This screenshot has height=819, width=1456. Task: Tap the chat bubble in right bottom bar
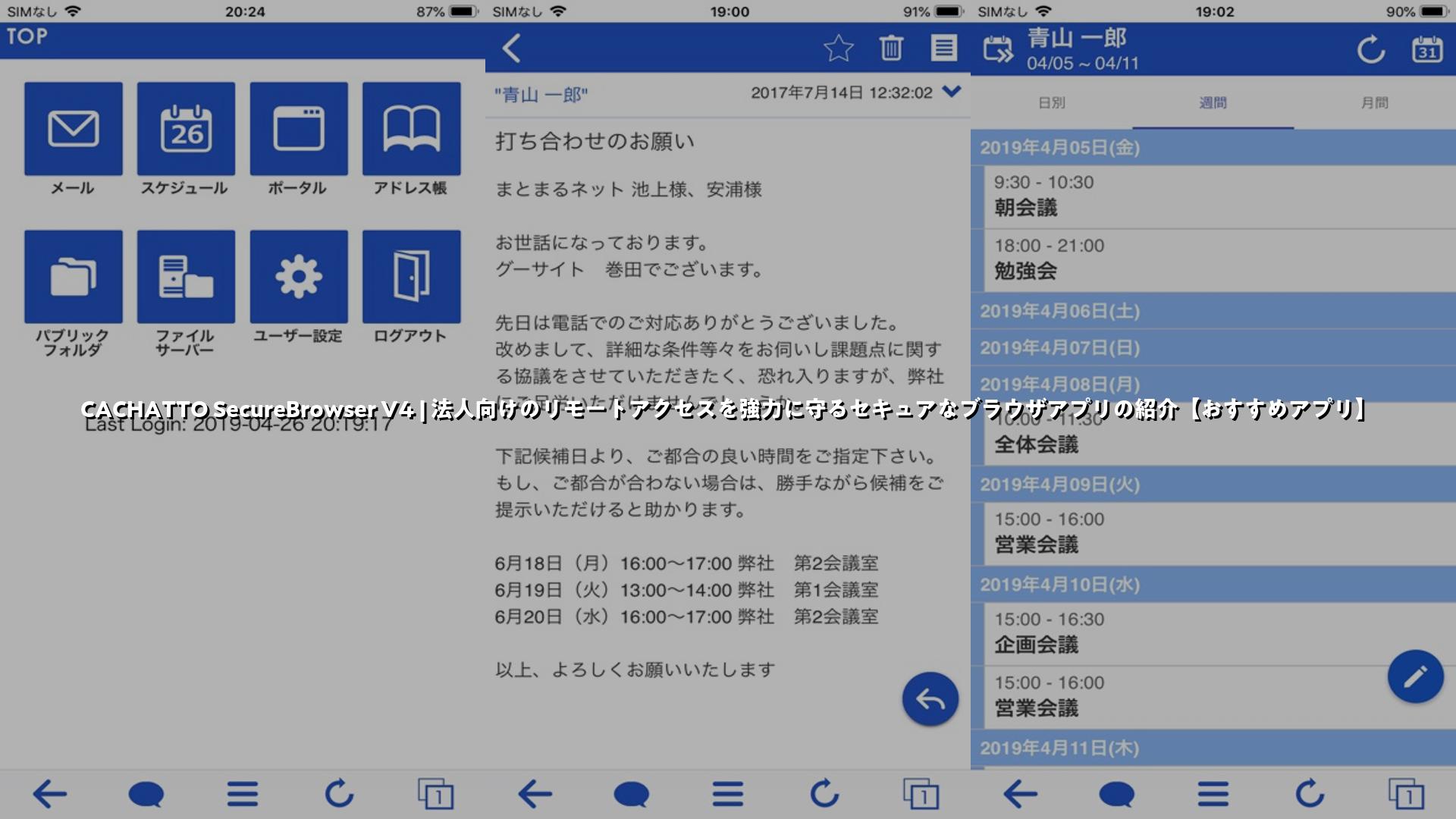1116,794
